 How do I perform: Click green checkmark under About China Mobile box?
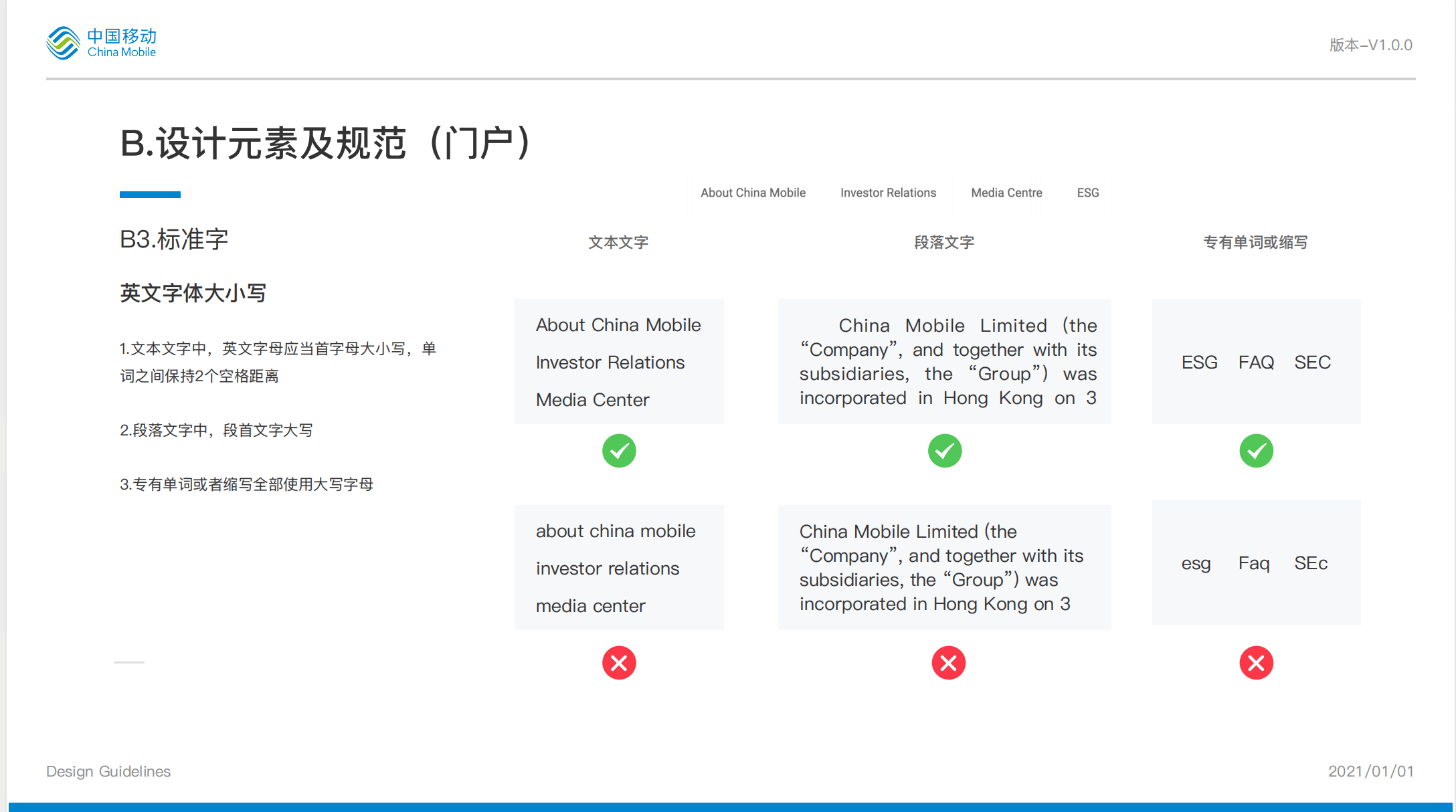(x=619, y=451)
